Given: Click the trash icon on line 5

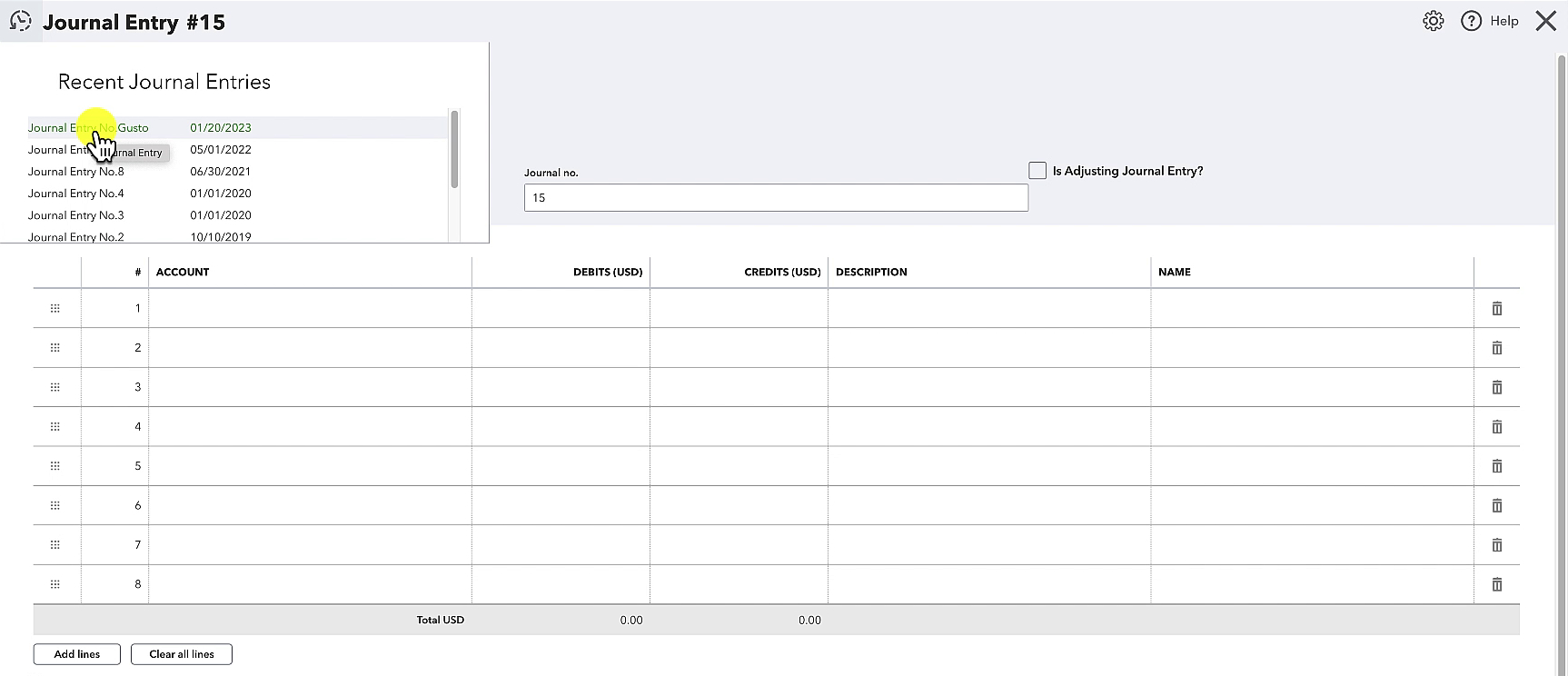Looking at the screenshot, I should pos(1497,466).
